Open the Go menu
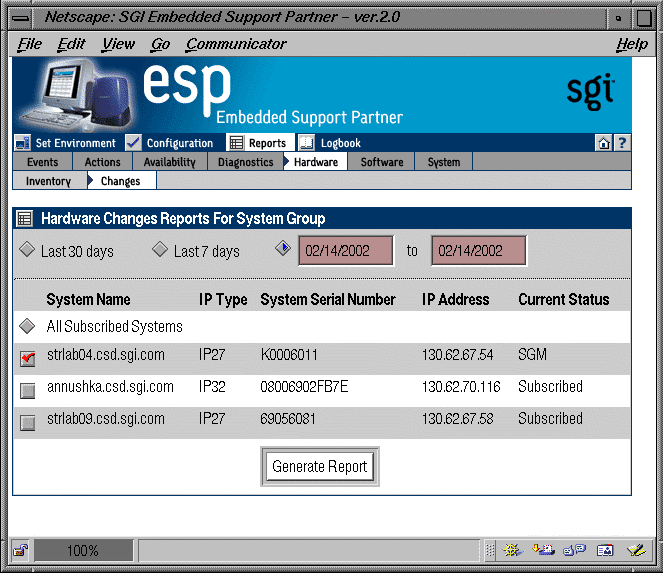 160,44
